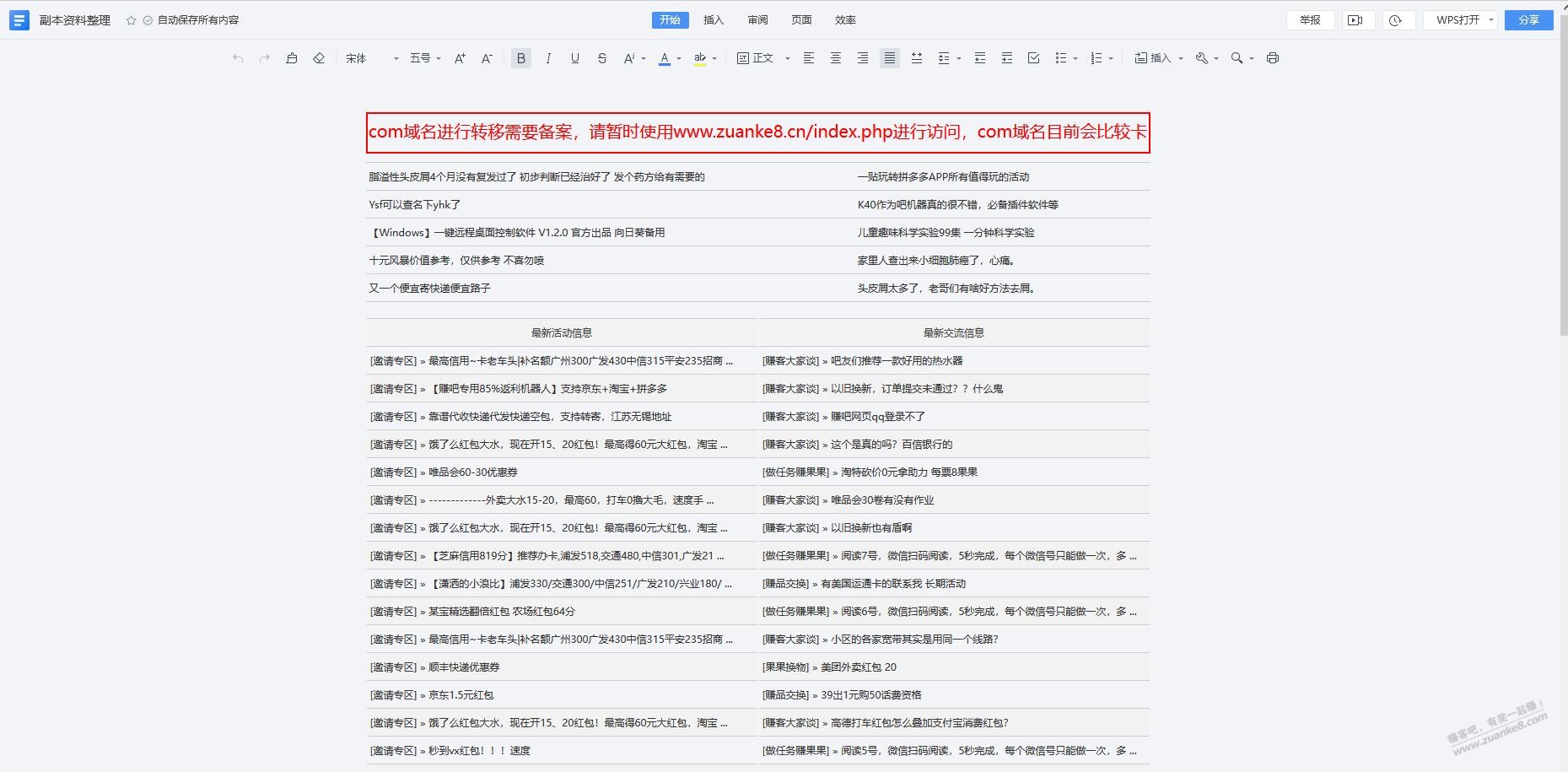Click 最新活动信息 column header
Screen dimensions: 1568x772
[562, 333]
